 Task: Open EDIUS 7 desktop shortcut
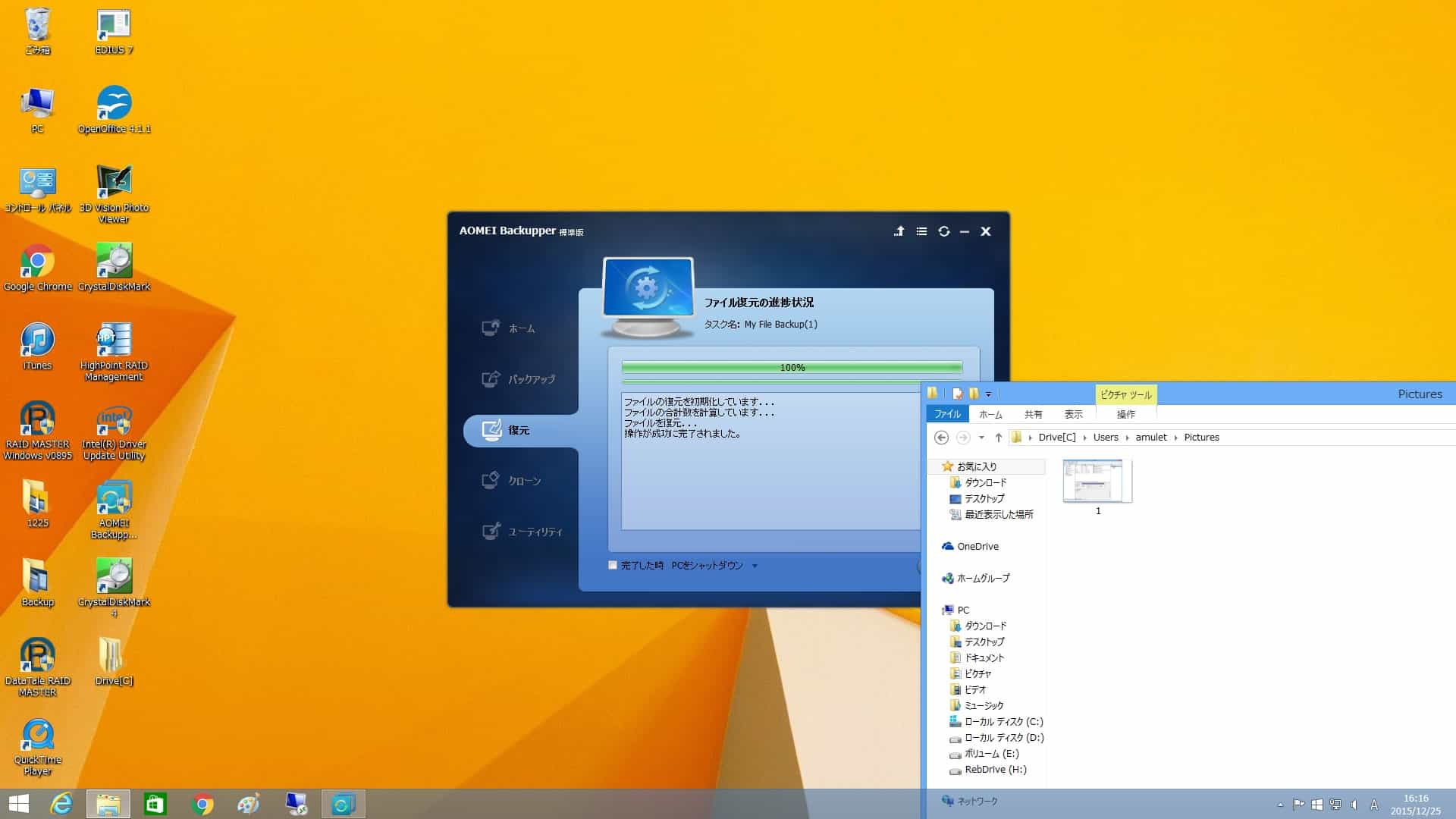[x=114, y=31]
